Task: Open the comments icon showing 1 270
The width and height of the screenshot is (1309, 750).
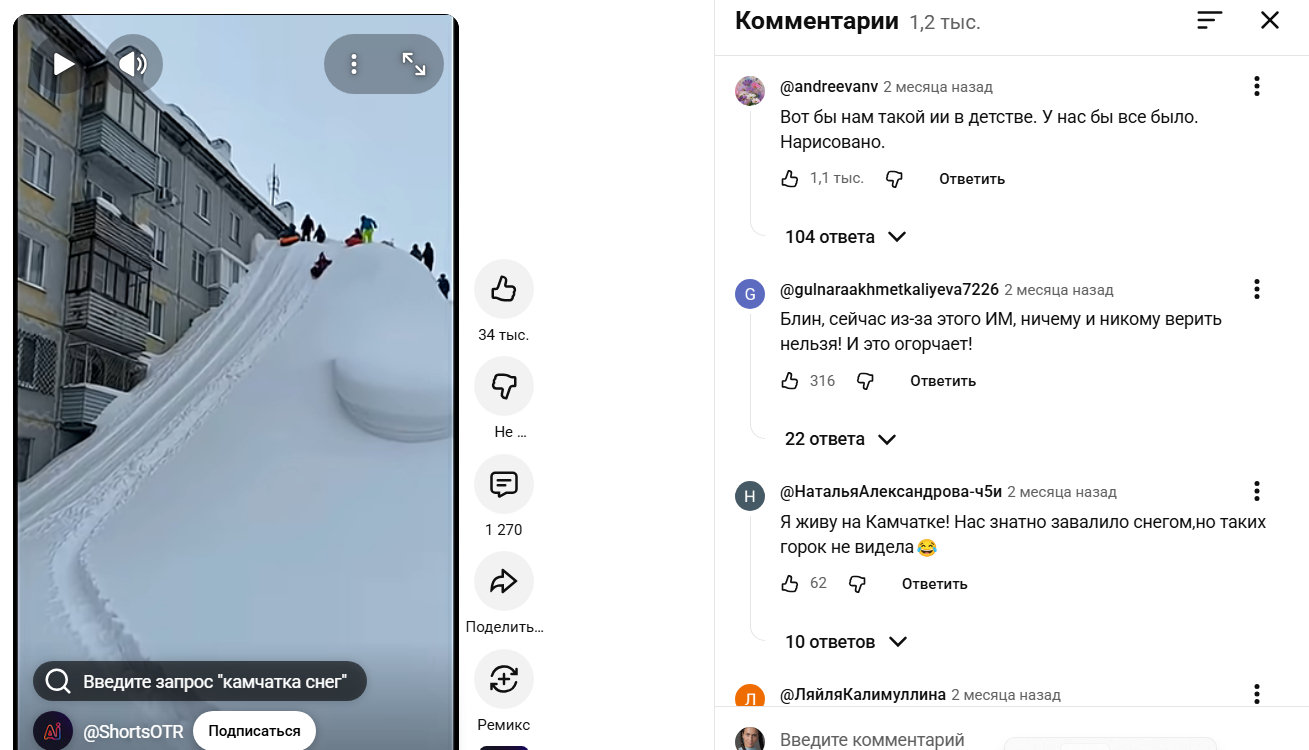Action: pyautogui.click(x=504, y=485)
